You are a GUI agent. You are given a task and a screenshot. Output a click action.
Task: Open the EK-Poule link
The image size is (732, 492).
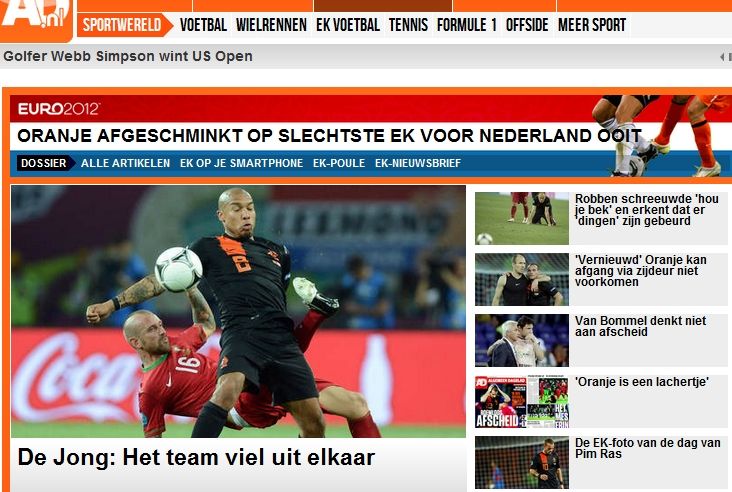pos(339,163)
